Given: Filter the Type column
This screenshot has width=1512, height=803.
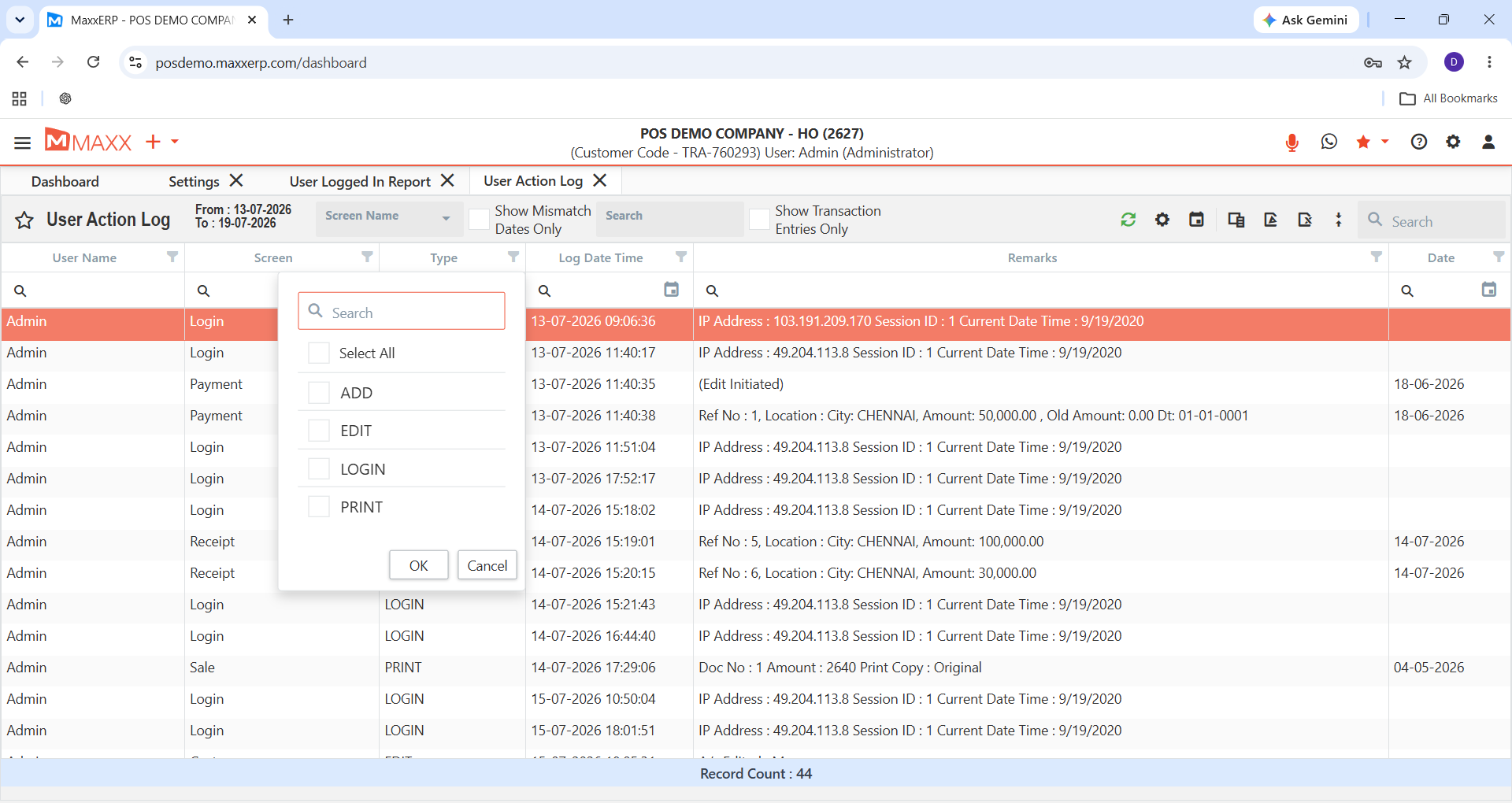Looking at the screenshot, I should [513, 257].
